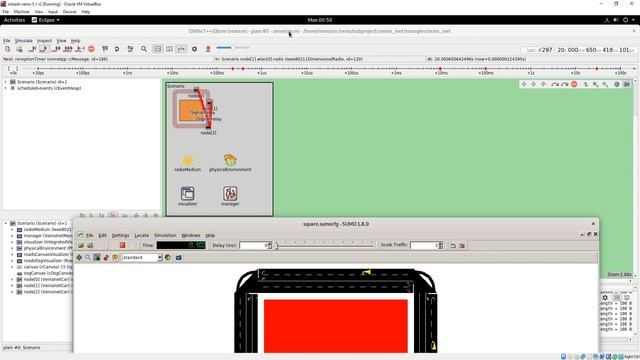Open SUMO Windows menu
The width and height of the screenshot is (640, 360).
click(191, 236)
